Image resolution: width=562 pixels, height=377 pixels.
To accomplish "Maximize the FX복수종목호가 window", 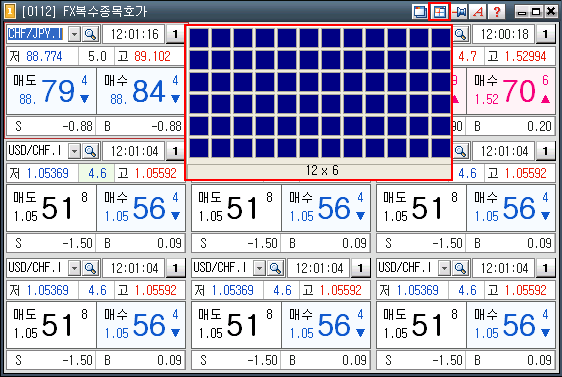I will pos(536,12).
